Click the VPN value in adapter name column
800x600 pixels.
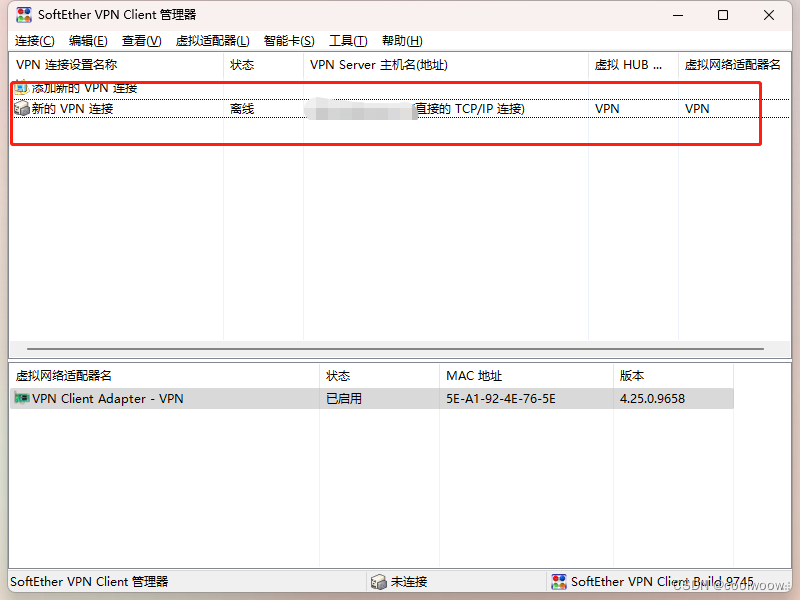[x=697, y=109]
